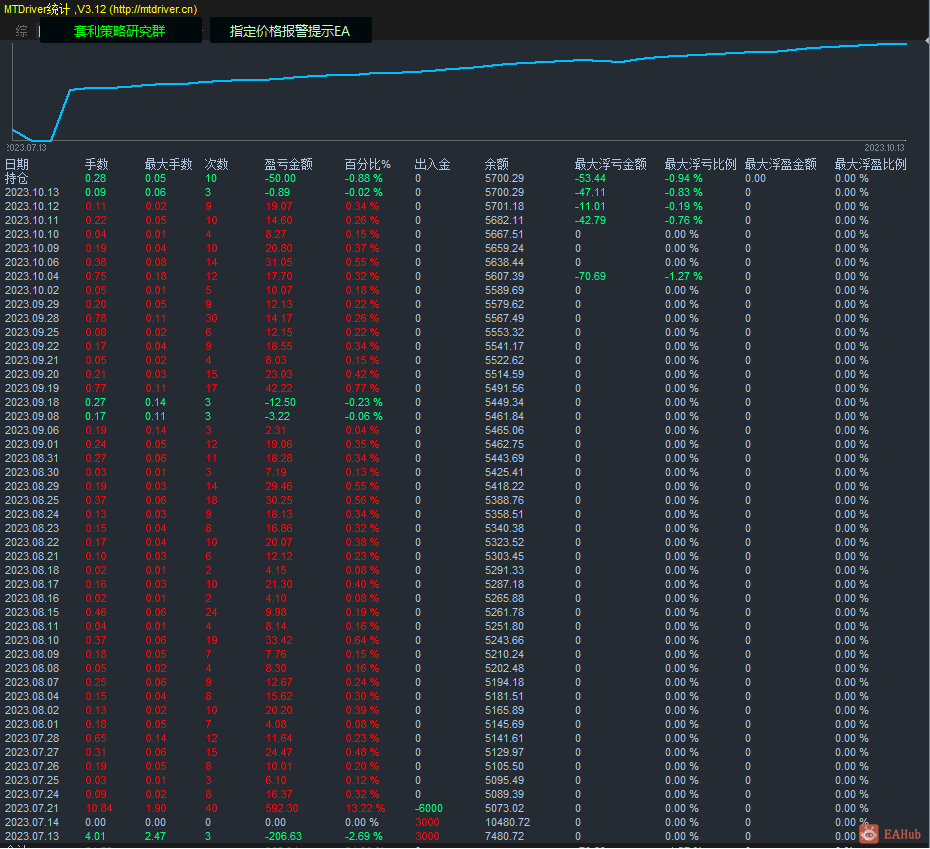Click the 5700.29 balance in 持仓 row
Image resolution: width=930 pixels, height=849 pixels.
pos(505,179)
